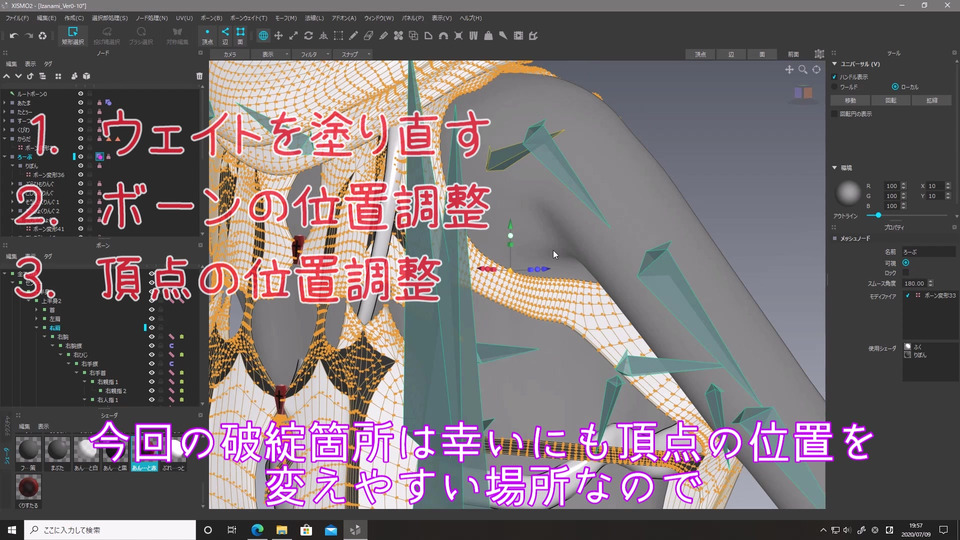Select the move cross-arrows tool
The width and height of the screenshot is (960, 540).
pos(278,36)
